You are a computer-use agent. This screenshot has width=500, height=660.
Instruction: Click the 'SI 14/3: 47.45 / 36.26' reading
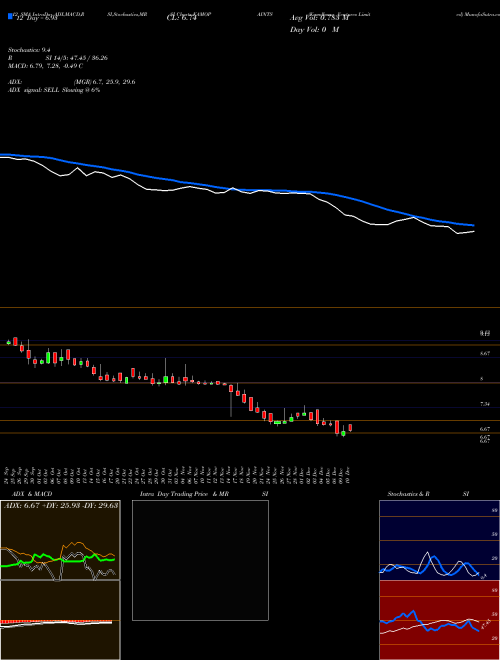coord(77,58)
